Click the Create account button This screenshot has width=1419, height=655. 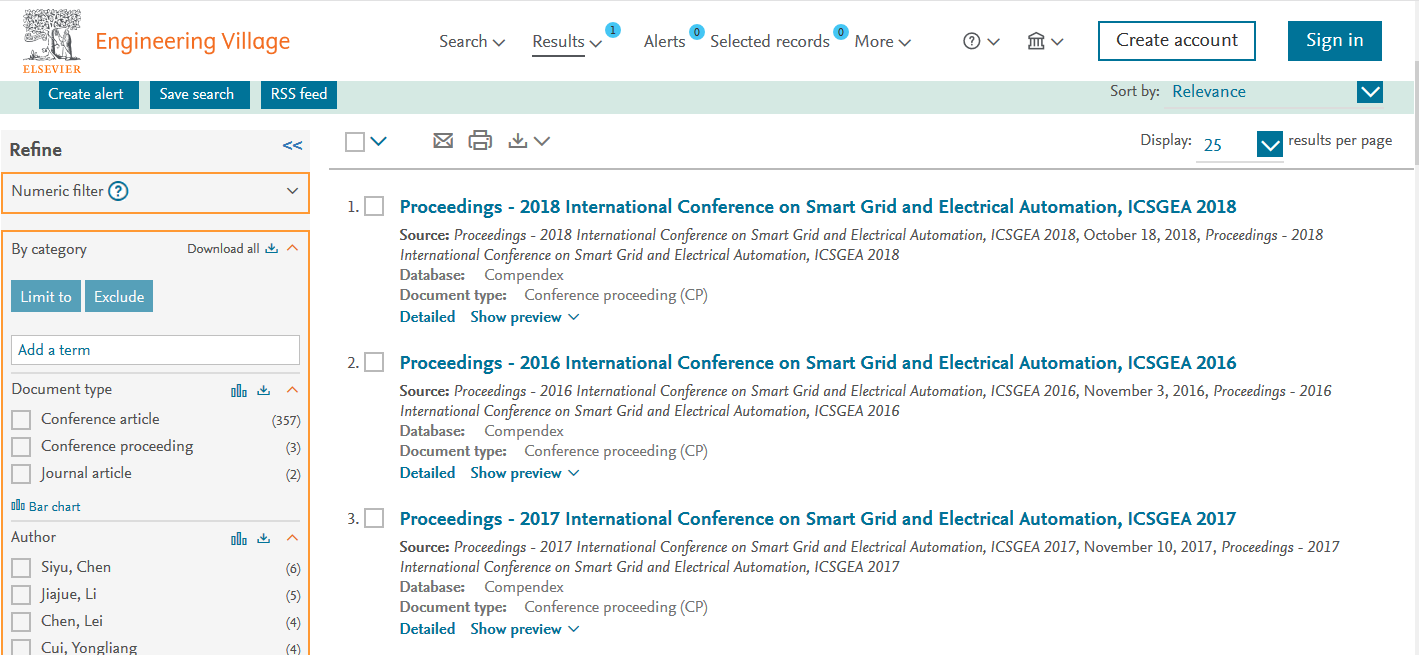click(1177, 41)
